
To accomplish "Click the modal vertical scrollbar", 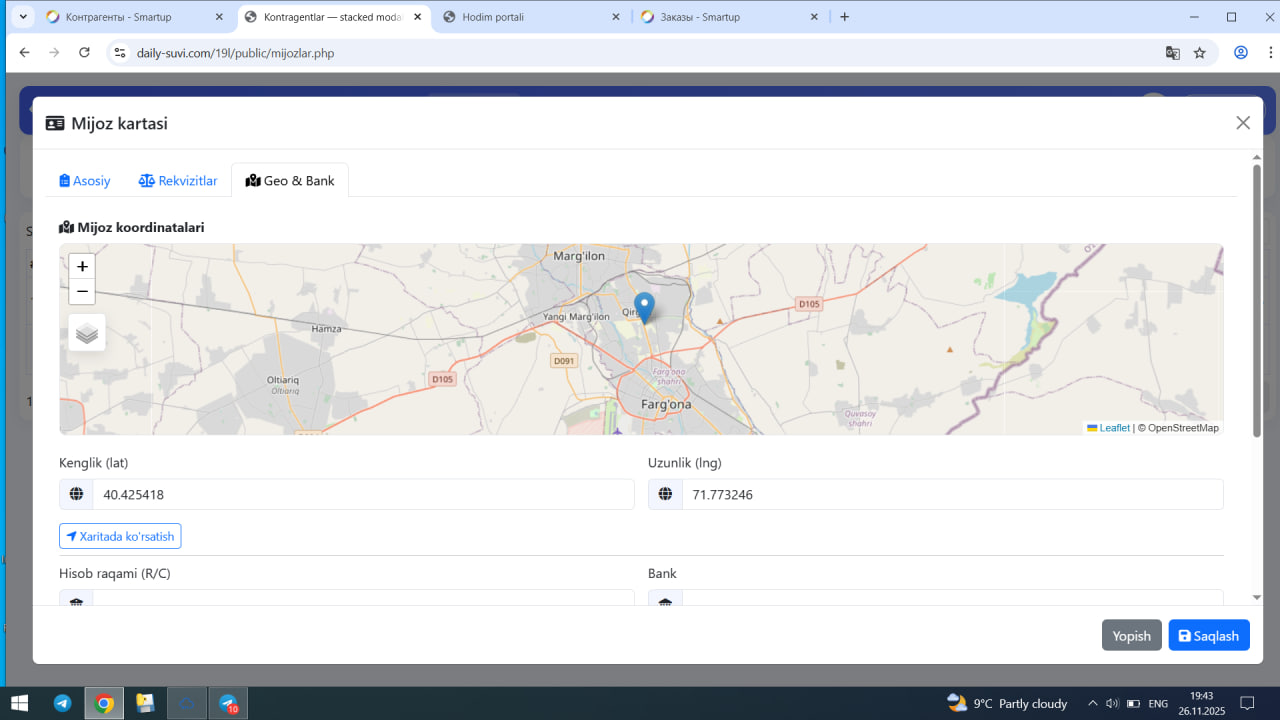I will click(x=1257, y=300).
